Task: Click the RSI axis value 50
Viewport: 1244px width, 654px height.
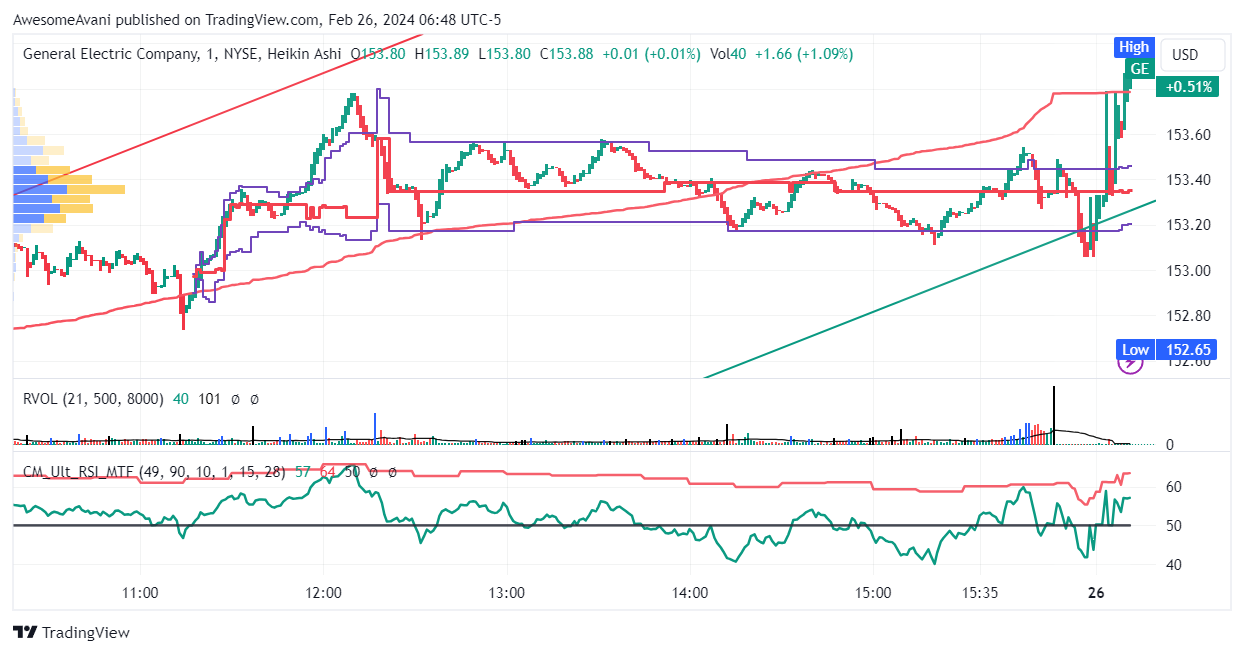Action: 1176,526
